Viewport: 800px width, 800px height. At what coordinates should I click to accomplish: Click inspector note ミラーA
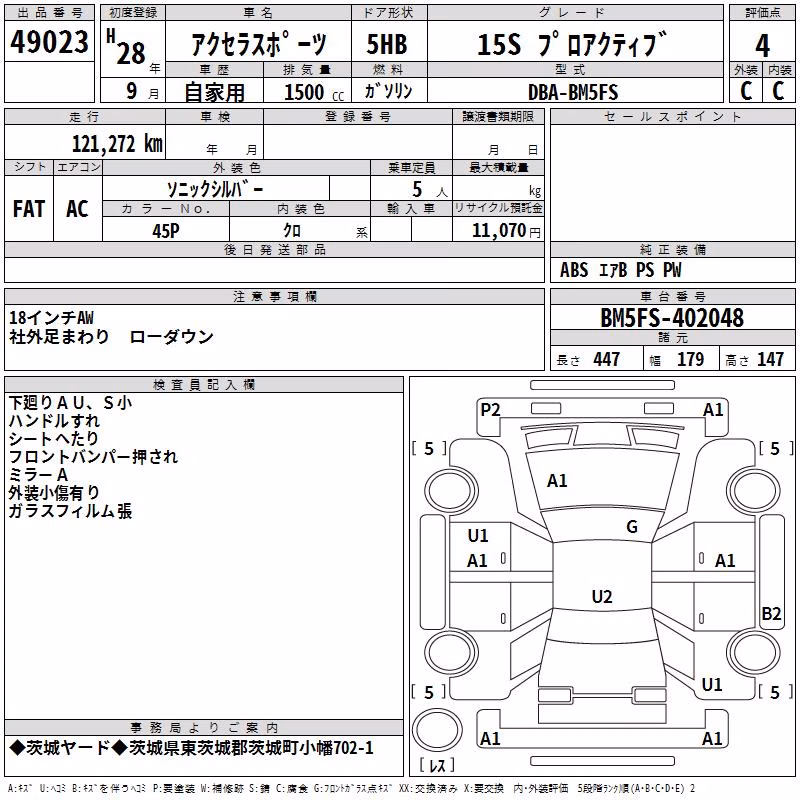coord(38,475)
